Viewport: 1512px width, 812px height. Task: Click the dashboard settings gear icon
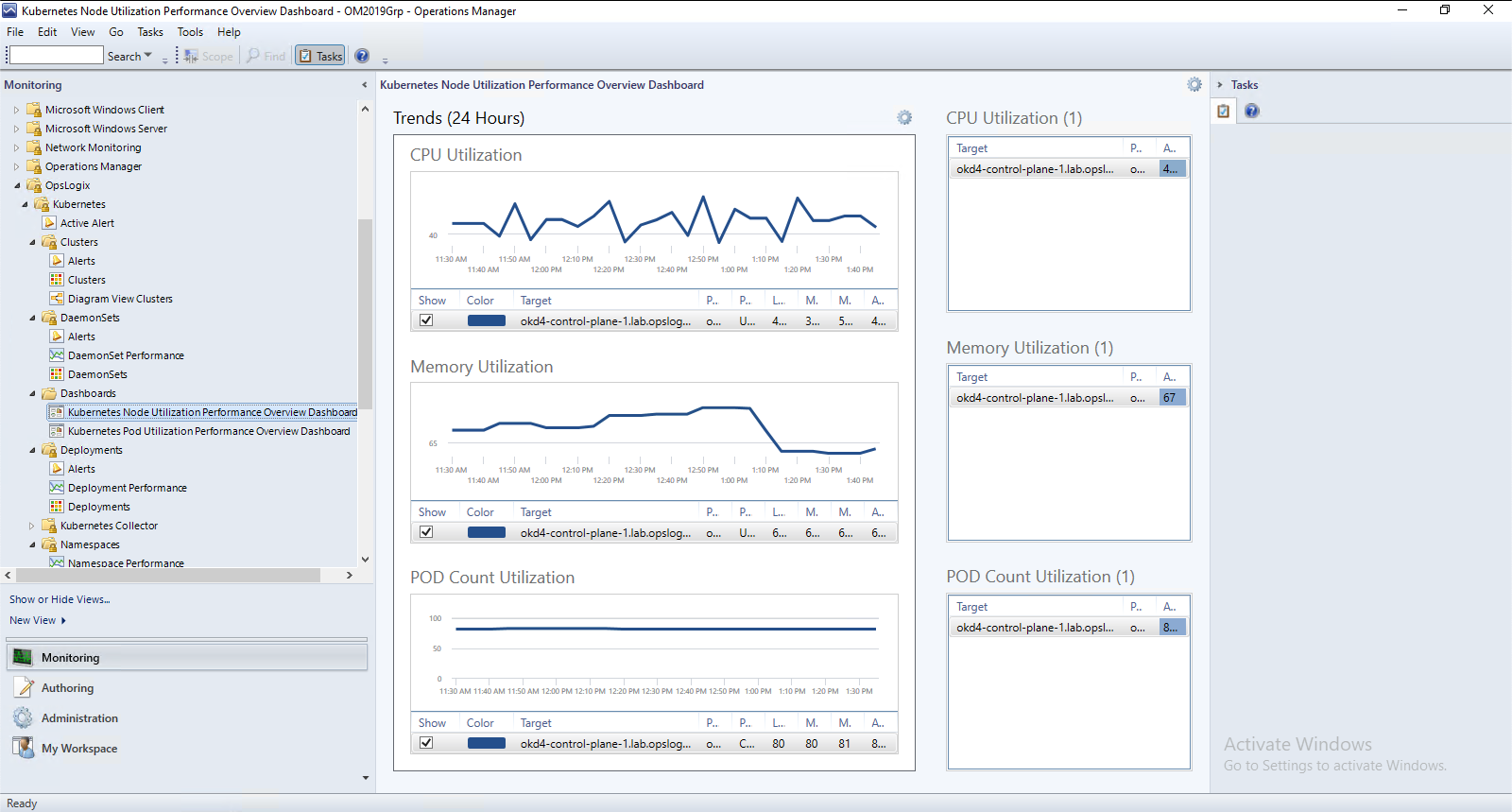click(1194, 85)
